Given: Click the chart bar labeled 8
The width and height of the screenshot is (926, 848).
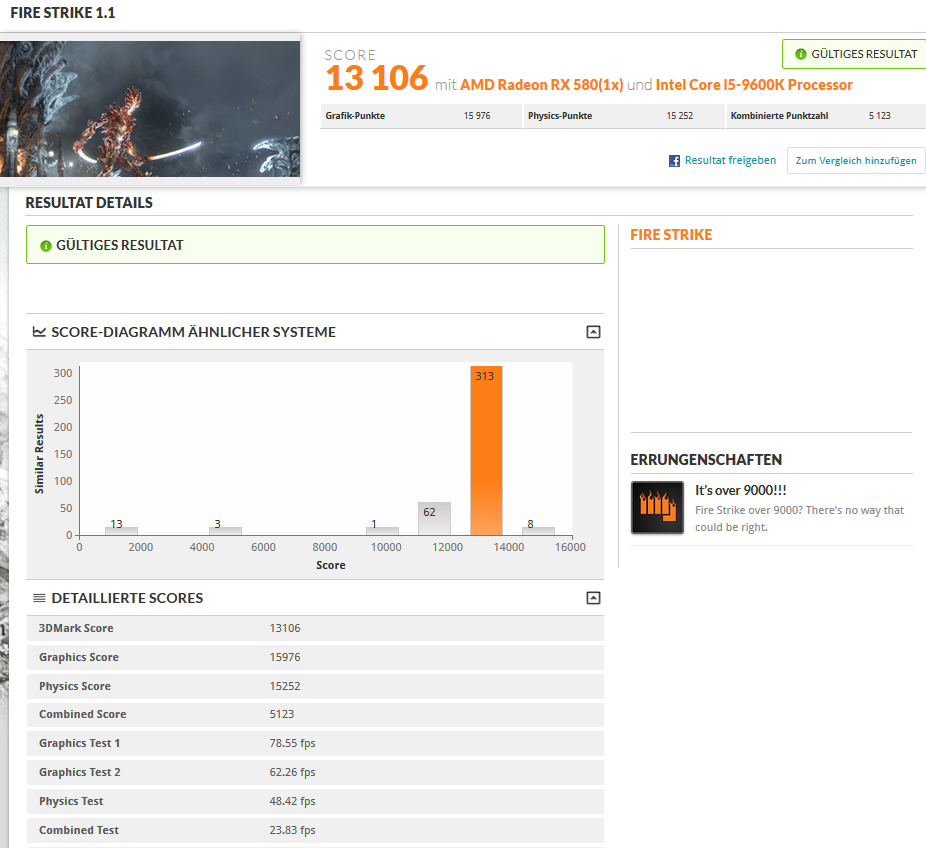Looking at the screenshot, I should (538, 531).
